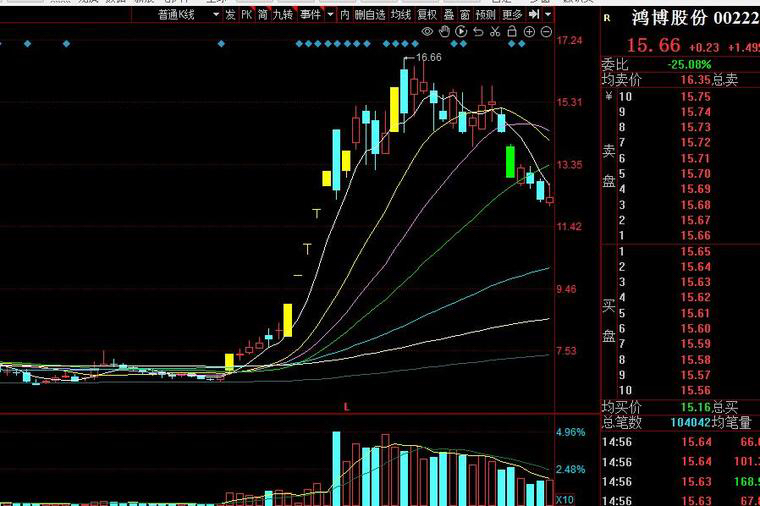
Task: Select the hand pan tool icon
Action: coord(444,32)
